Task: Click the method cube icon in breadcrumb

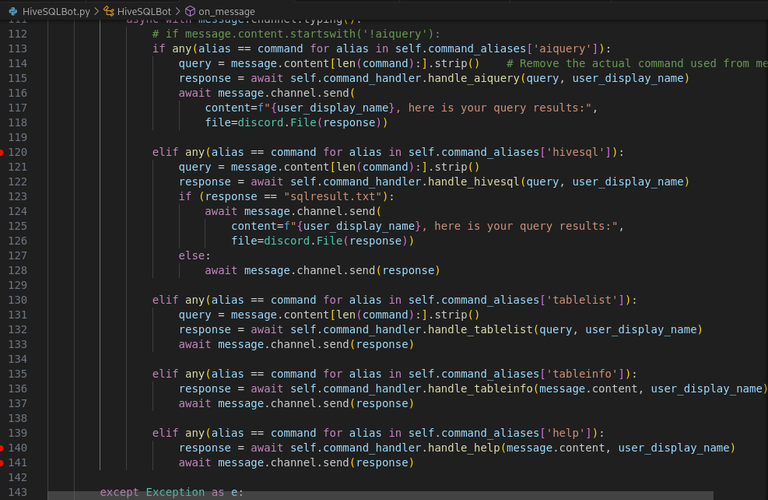Action: 190,11
